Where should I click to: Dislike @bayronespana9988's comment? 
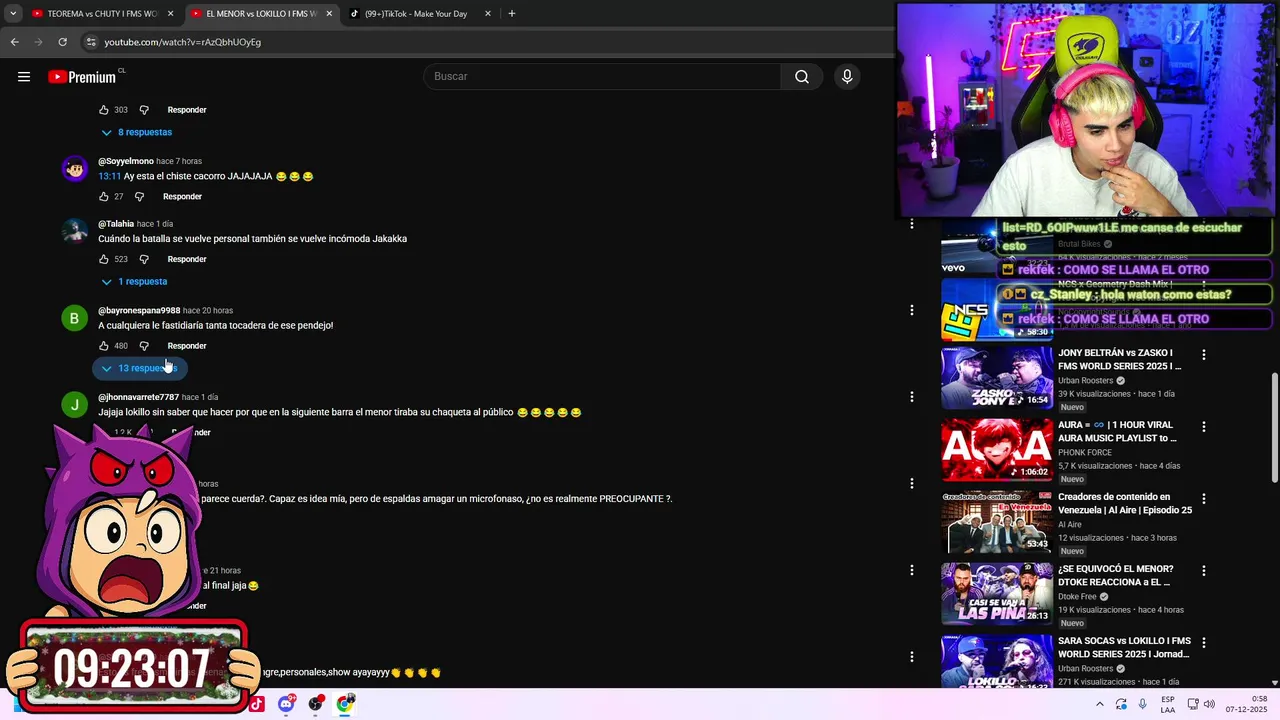tap(144, 346)
